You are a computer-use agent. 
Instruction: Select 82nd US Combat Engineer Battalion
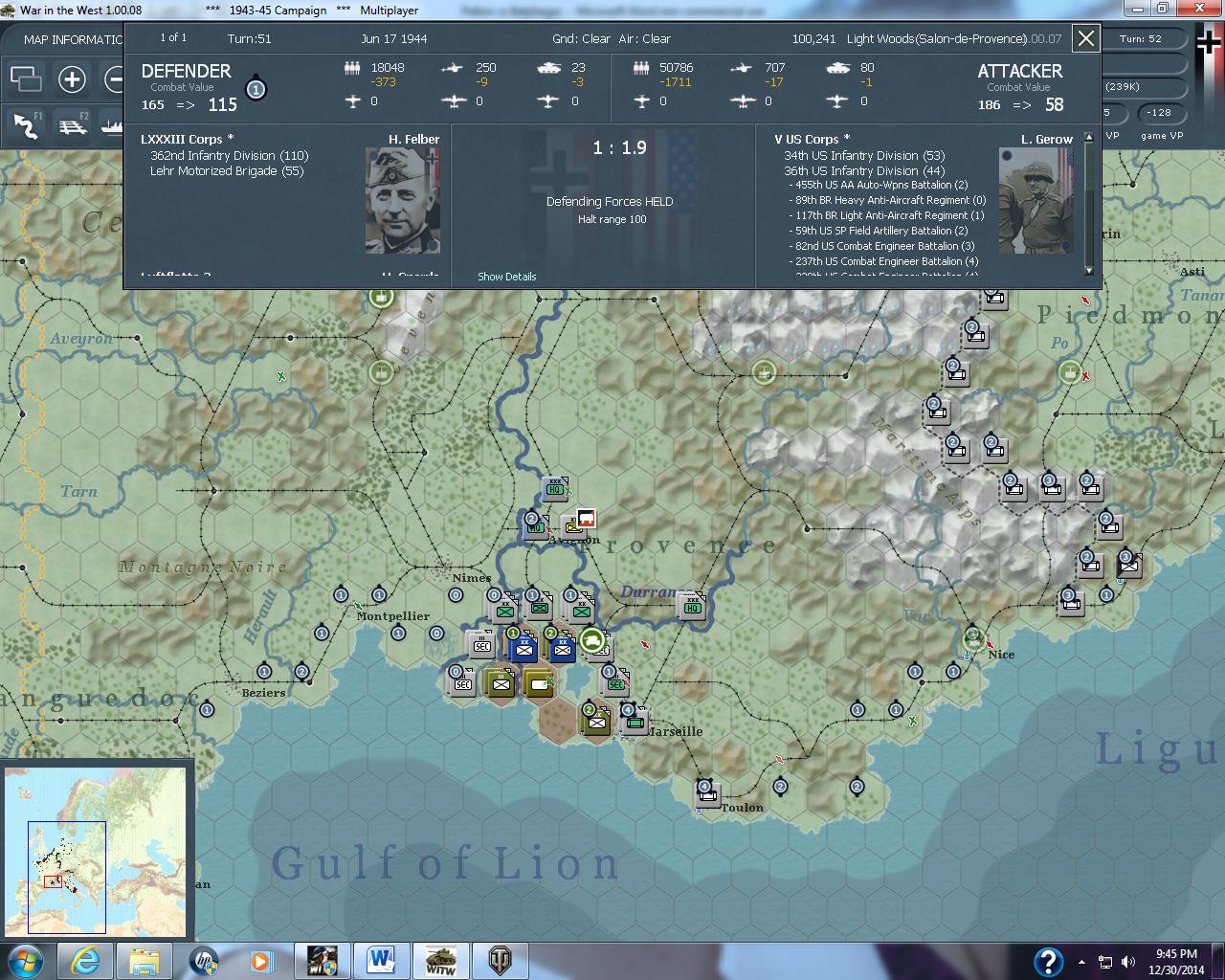[884, 246]
